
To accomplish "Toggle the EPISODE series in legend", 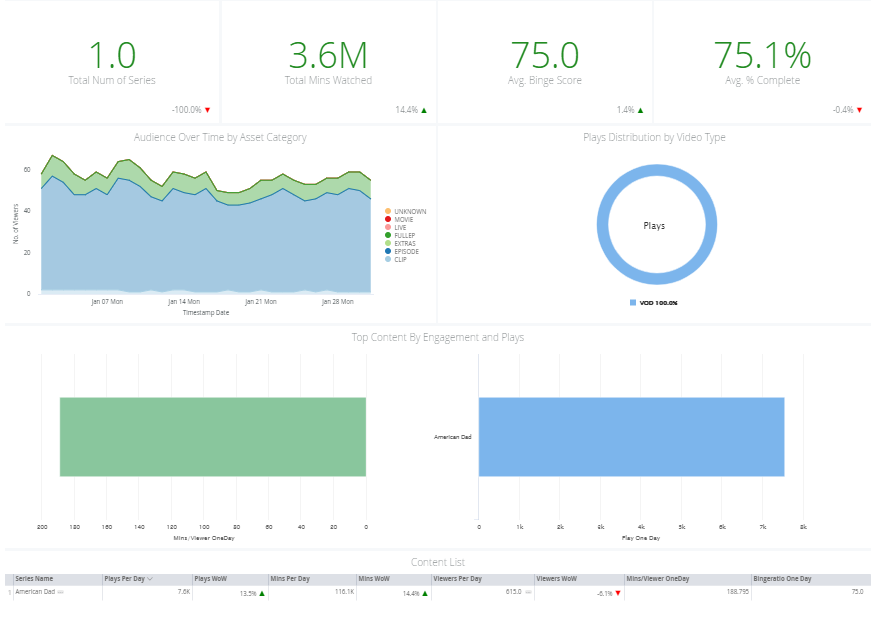I will coord(402,252).
